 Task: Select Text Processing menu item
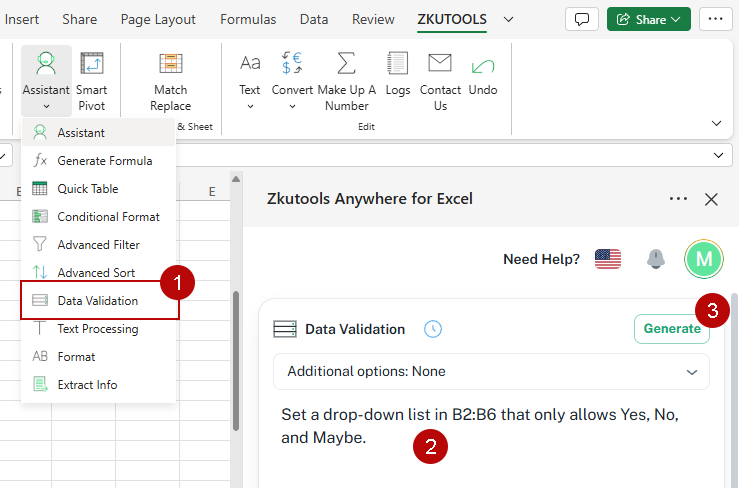click(99, 329)
